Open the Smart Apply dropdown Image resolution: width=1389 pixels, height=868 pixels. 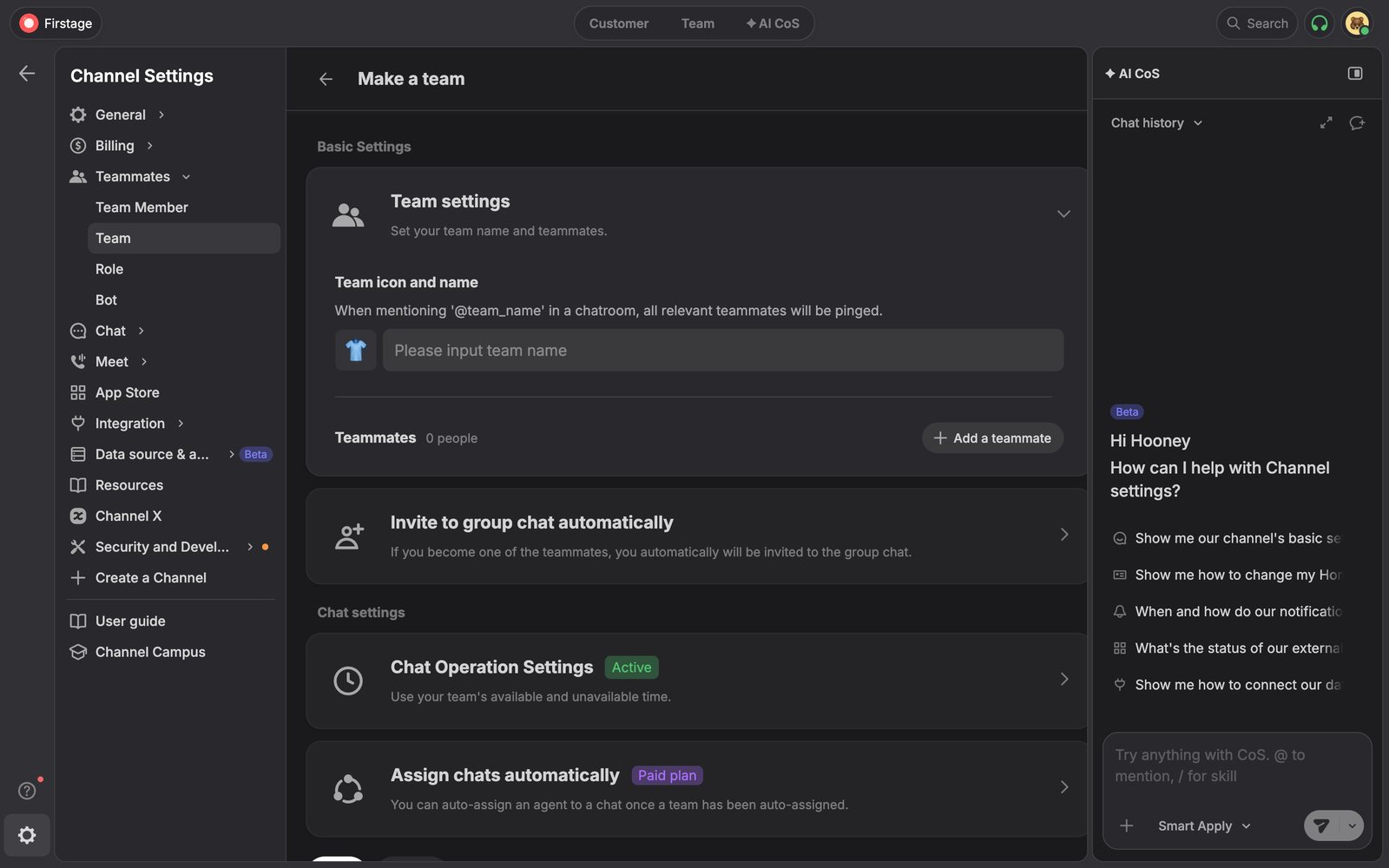coord(1204,825)
